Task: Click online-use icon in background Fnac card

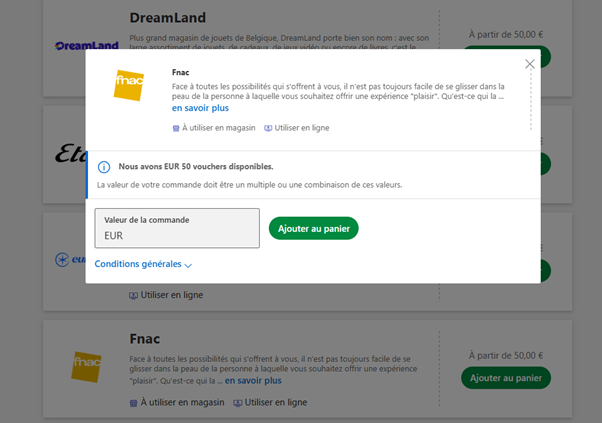Action: tap(238, 403)
